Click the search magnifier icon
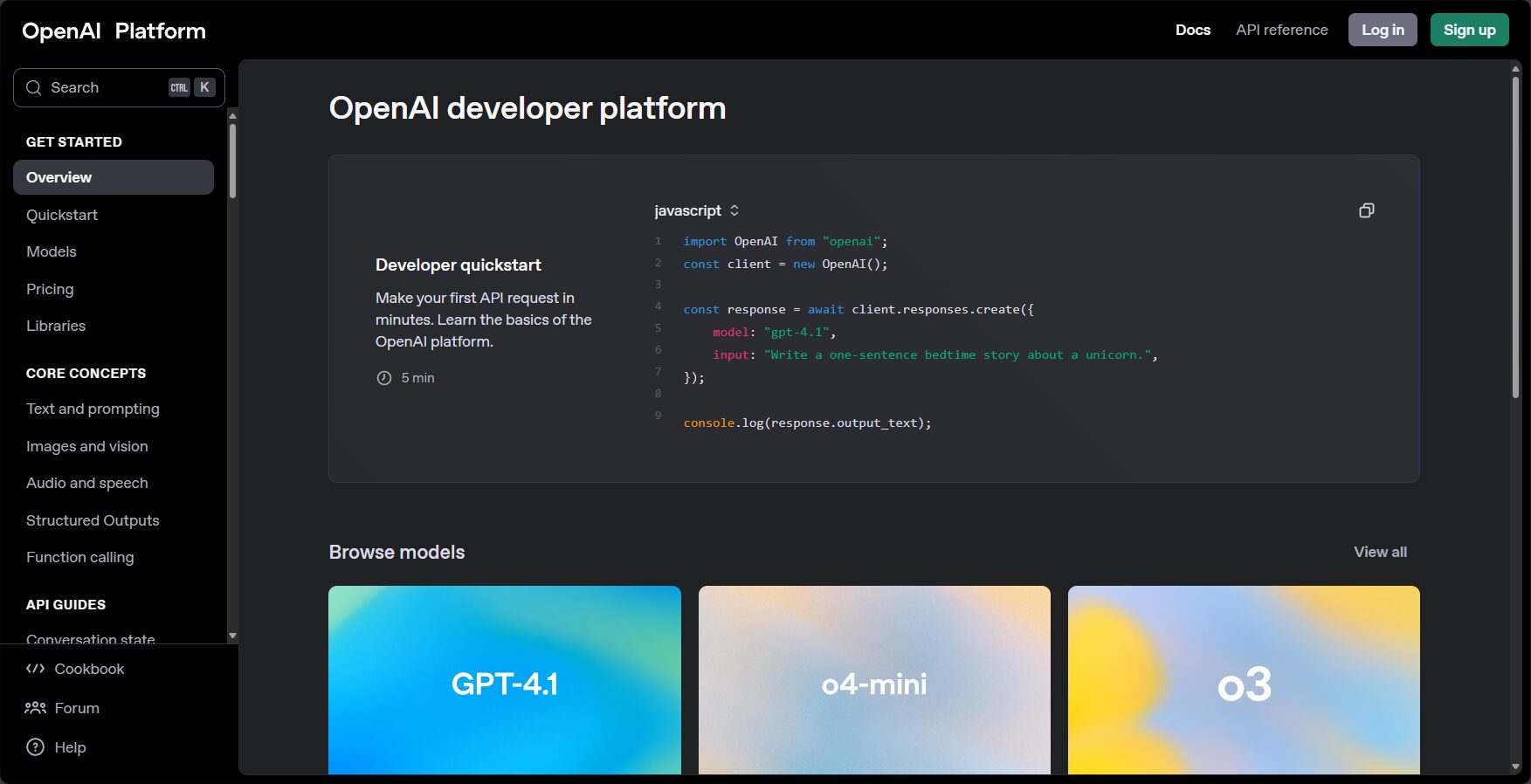Screen dimensions: 1531x784 click(34, 87)
